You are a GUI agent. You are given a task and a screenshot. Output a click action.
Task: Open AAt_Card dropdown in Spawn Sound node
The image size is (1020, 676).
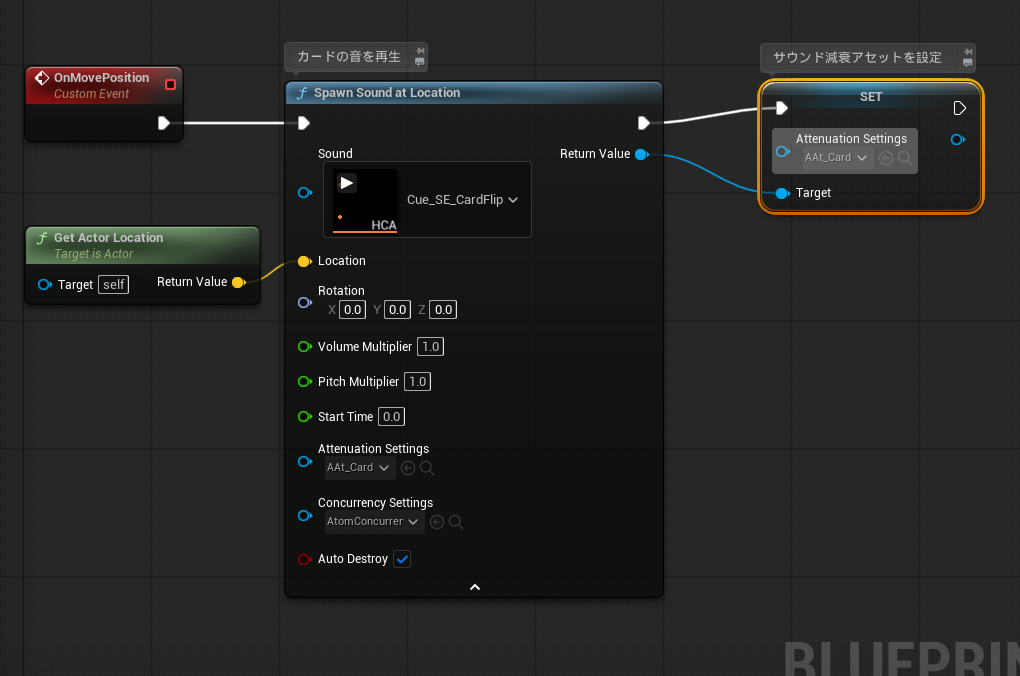(x=360, y=468)
